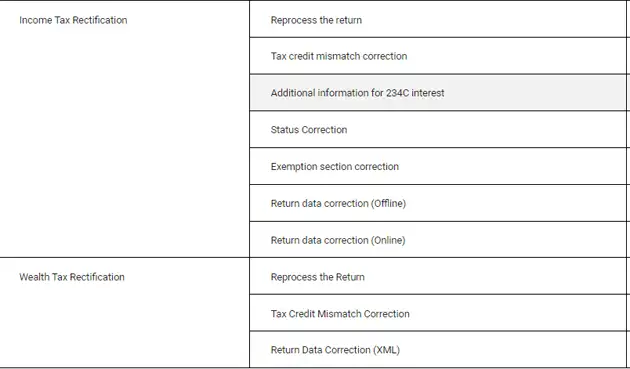
Task: Select the Wealth Tax Rectification category
Action: [72, 277]
